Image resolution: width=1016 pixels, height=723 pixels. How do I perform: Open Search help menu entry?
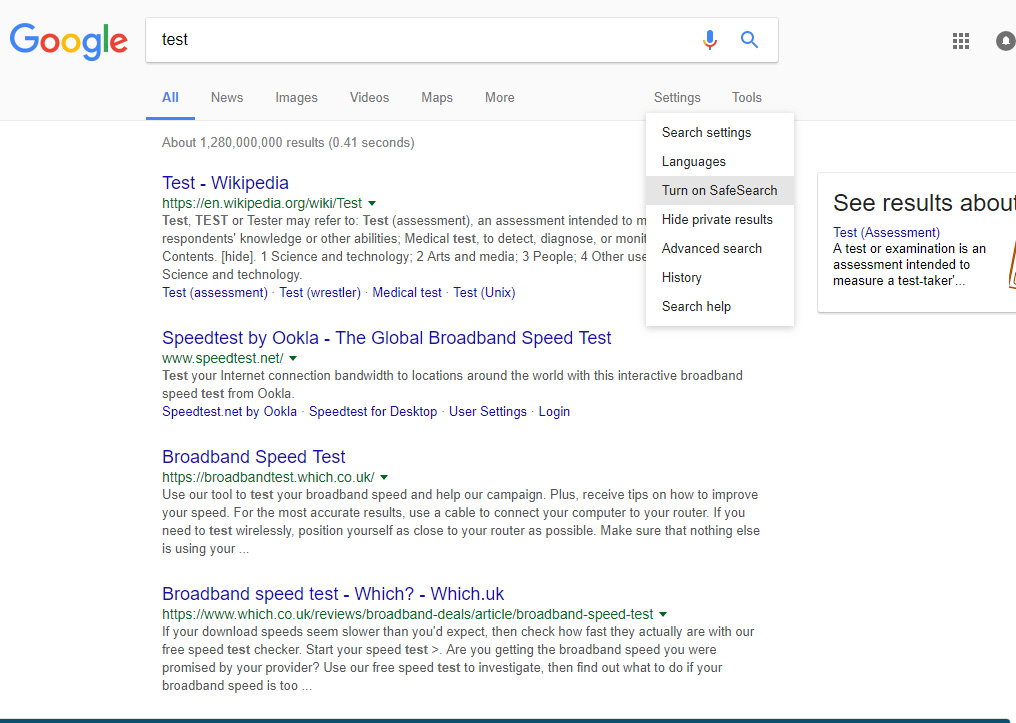720,306
